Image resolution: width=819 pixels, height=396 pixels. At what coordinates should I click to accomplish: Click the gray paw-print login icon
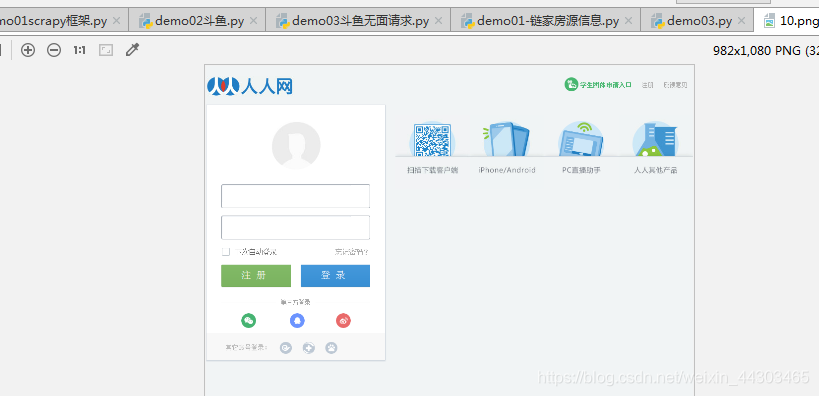click(x=331, y=347)
